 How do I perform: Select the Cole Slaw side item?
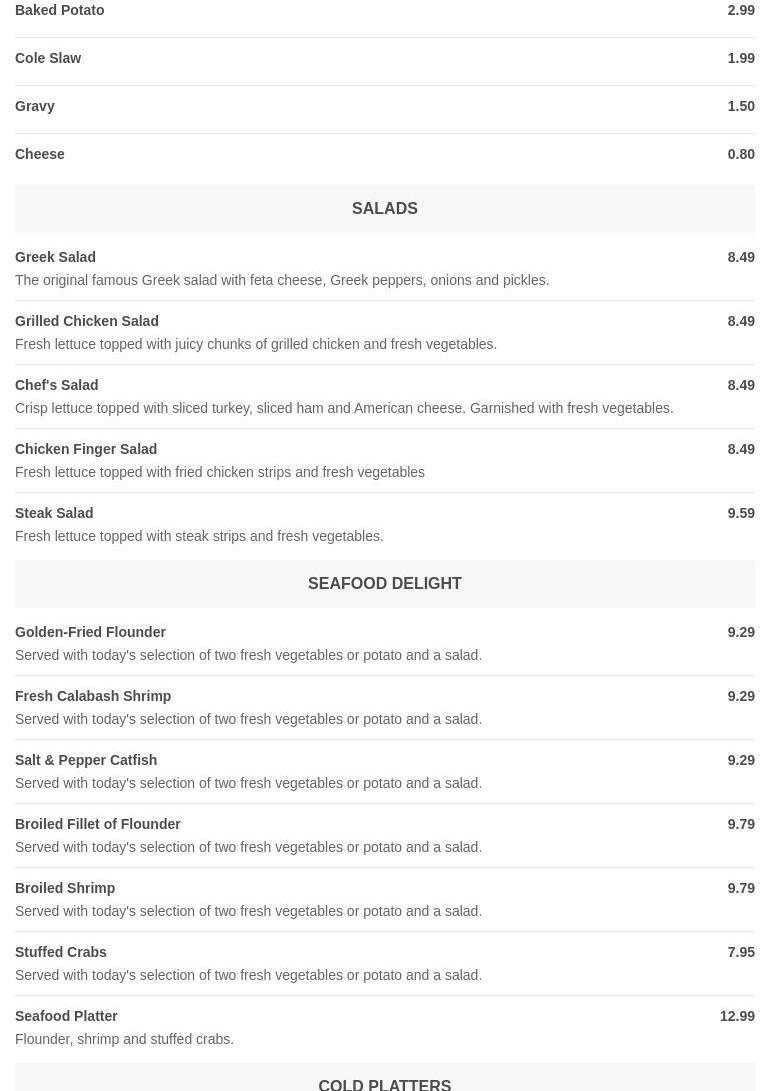(x=48, y=58)
